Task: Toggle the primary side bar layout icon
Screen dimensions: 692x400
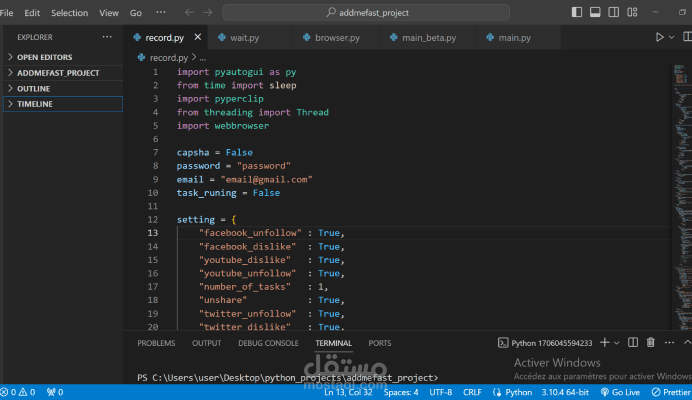Action: click(x=576, y=12)
